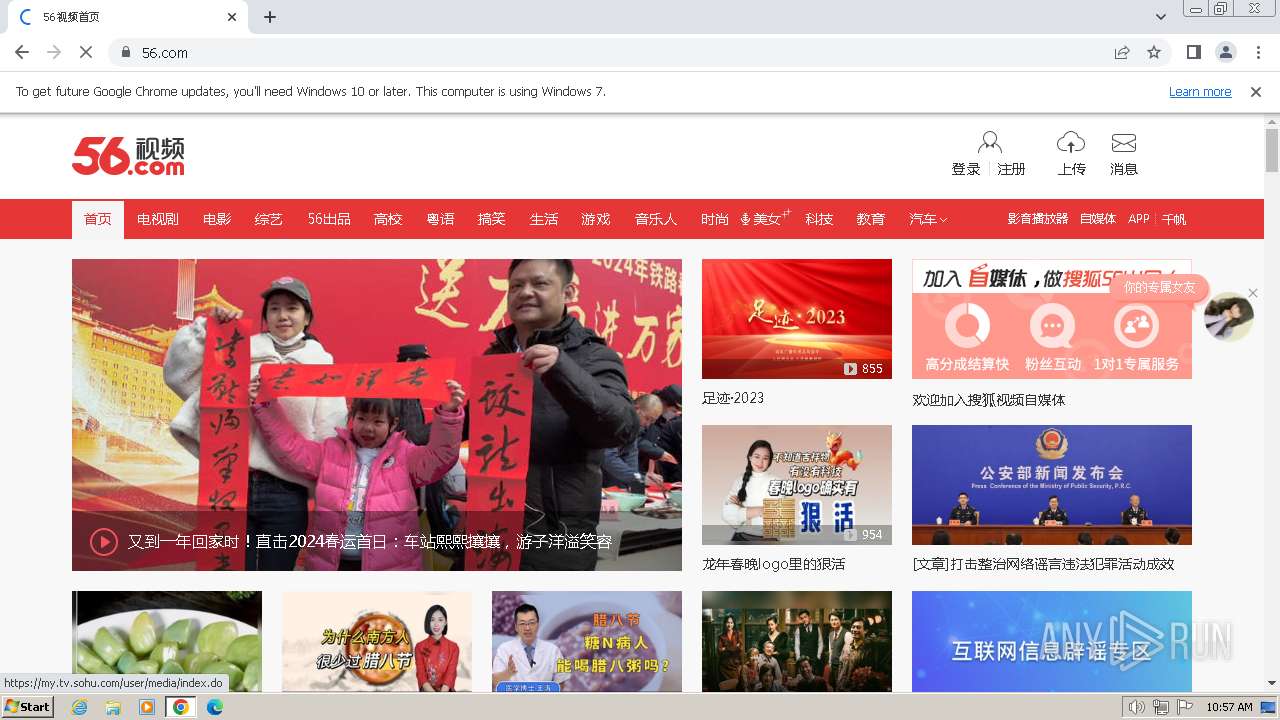Launch Internet Explorer from taskbar
This screenshot has height=720, width=1280.
tap(79, 707)
